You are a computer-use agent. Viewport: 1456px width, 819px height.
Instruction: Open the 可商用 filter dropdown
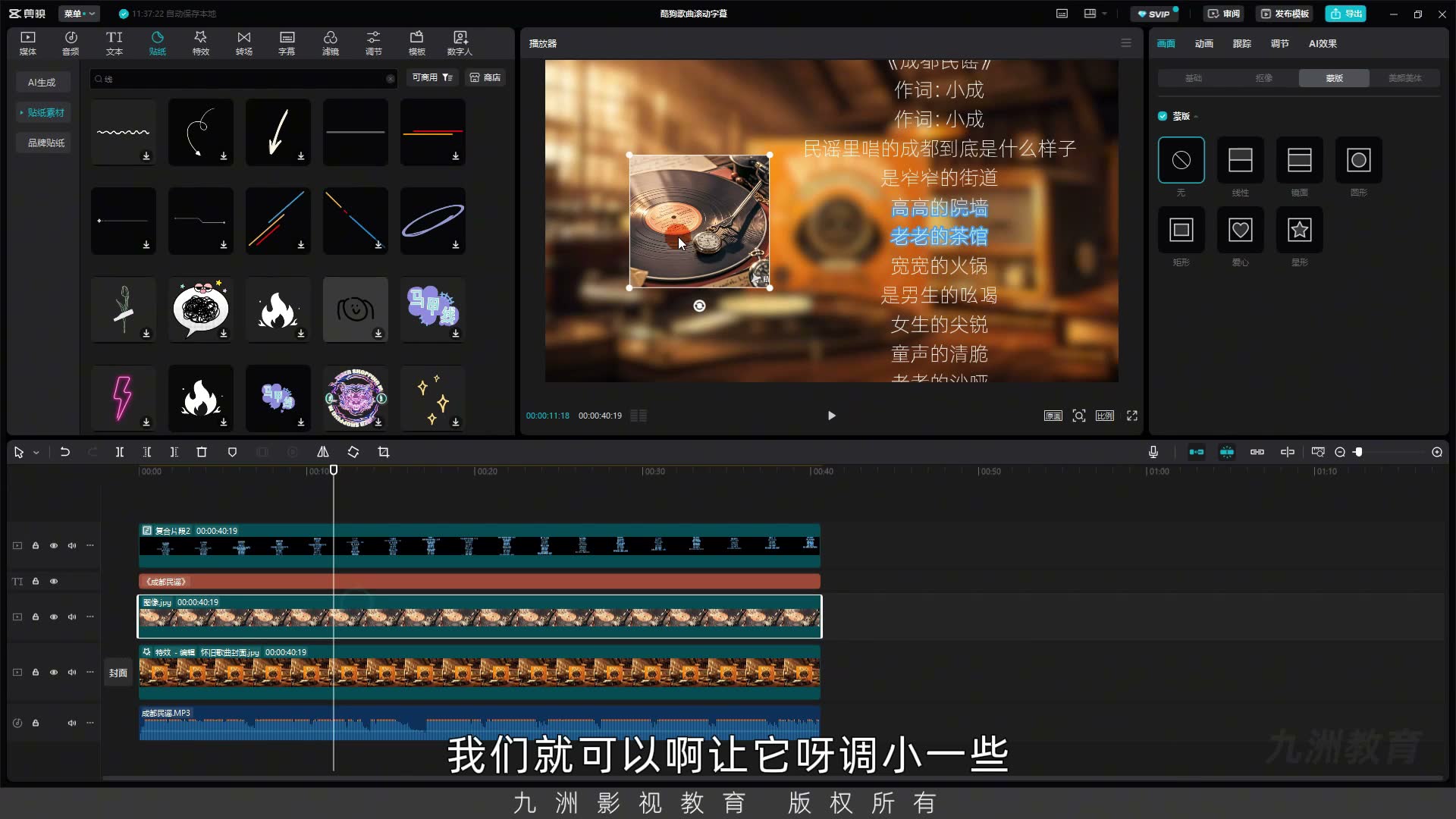coord(432,77)
